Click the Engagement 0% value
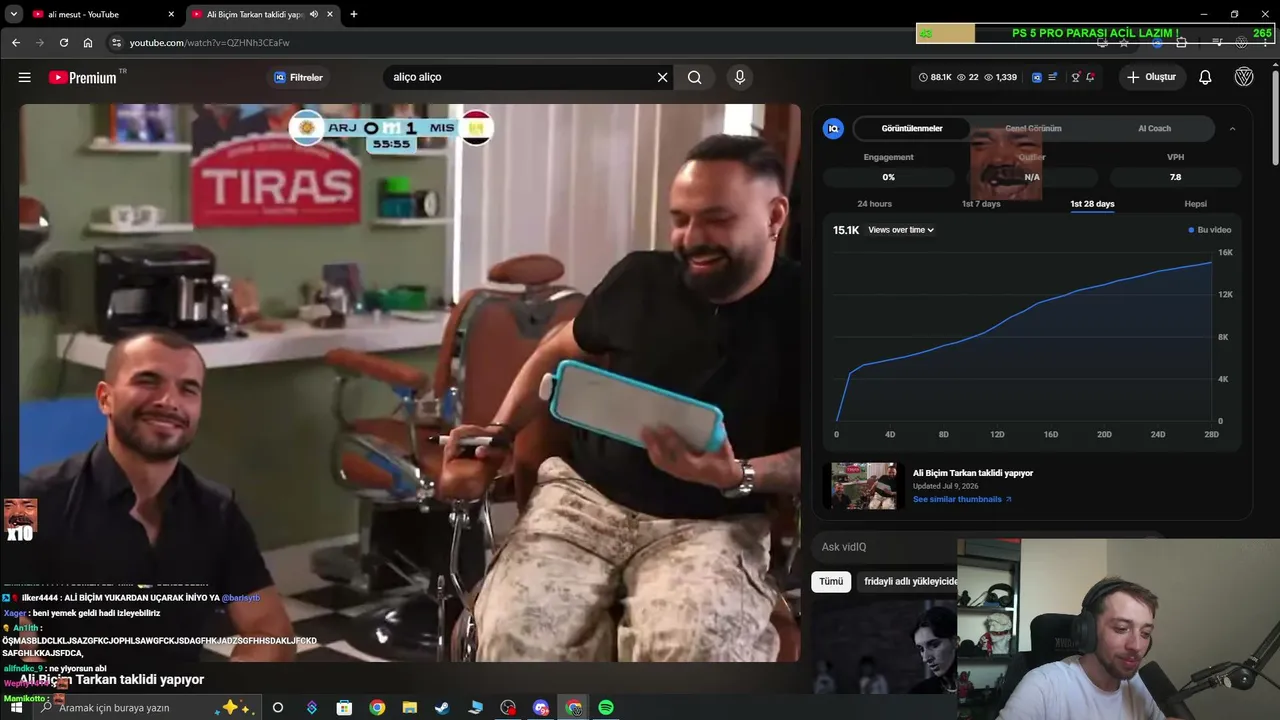This screenshot has width=1280, height=720. point(888,177)
